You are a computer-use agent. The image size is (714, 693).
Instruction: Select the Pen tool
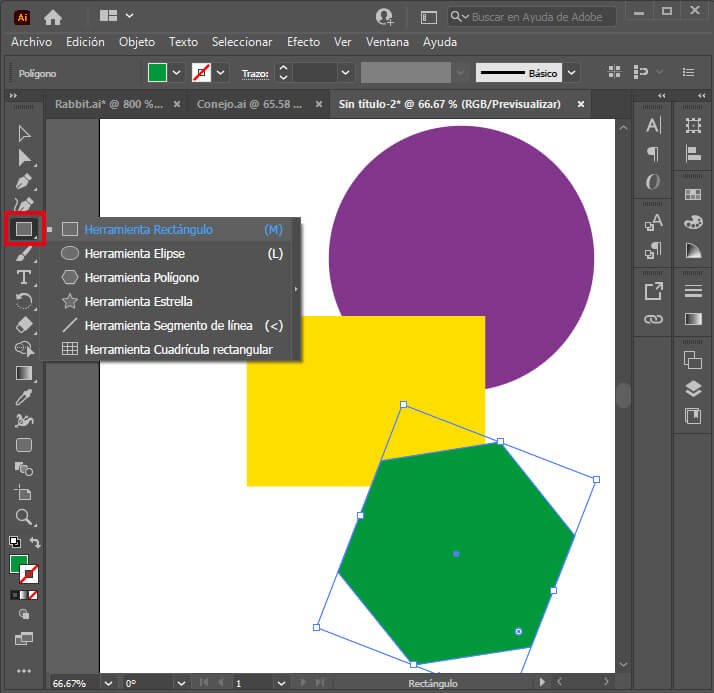pyautogui.click(x=24, y=181)
